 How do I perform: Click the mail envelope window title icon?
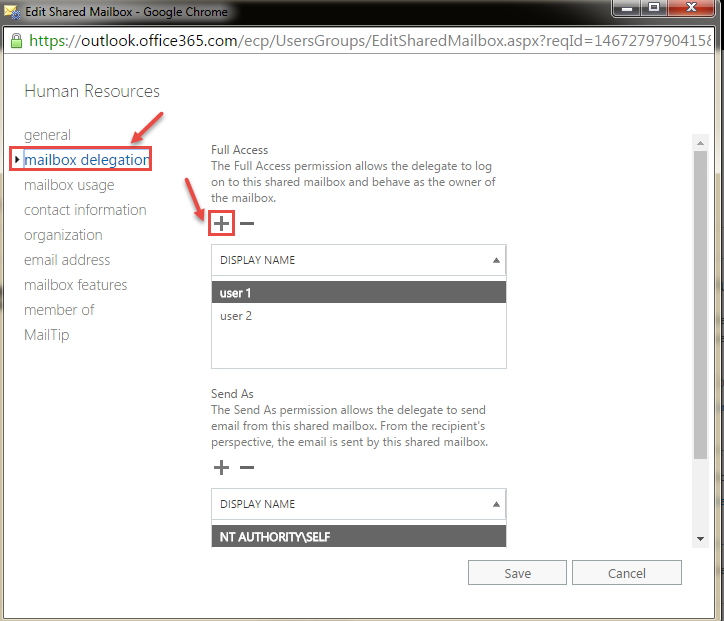click(x=12, y=12)
